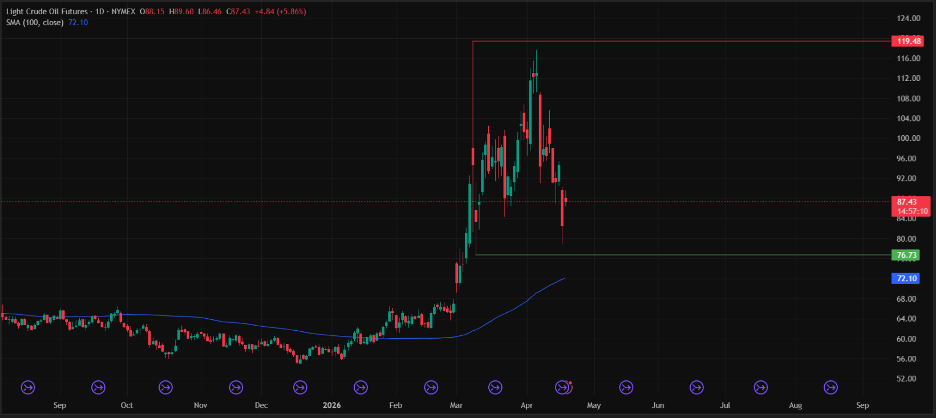The image size is (936, 418).
Task: Select the green horizontal line at 76.73
Action: coord(680,255)
